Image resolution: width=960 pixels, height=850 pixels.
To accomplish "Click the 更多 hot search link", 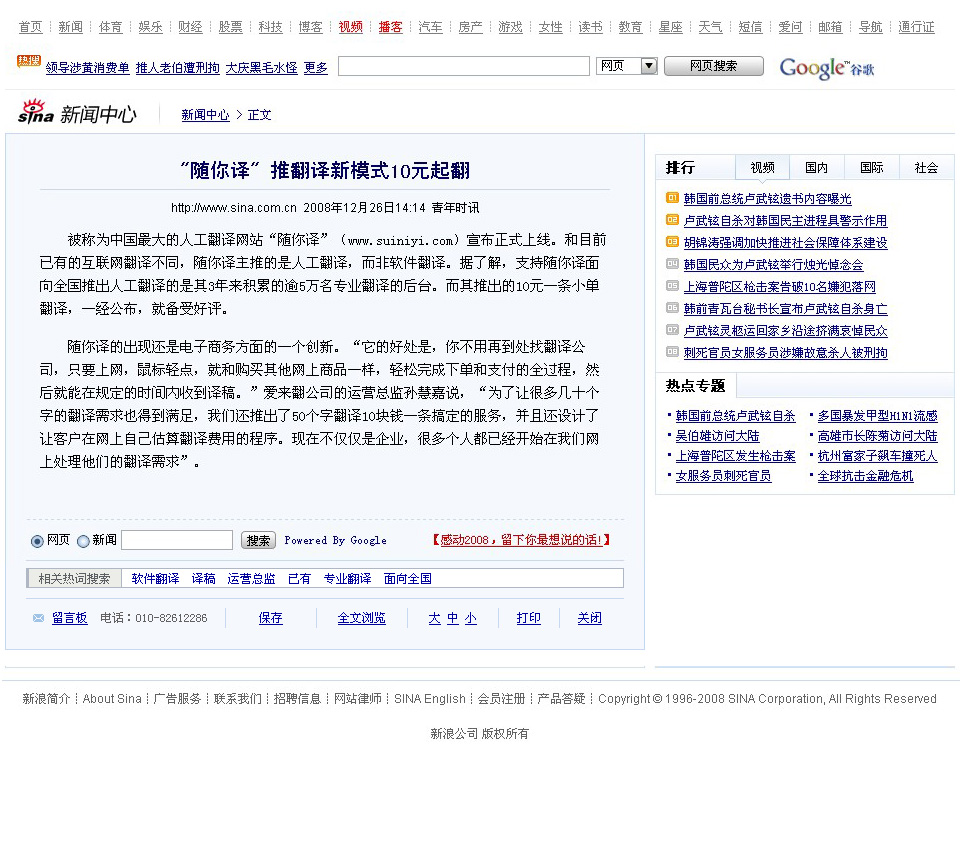I will coord(315,67).
